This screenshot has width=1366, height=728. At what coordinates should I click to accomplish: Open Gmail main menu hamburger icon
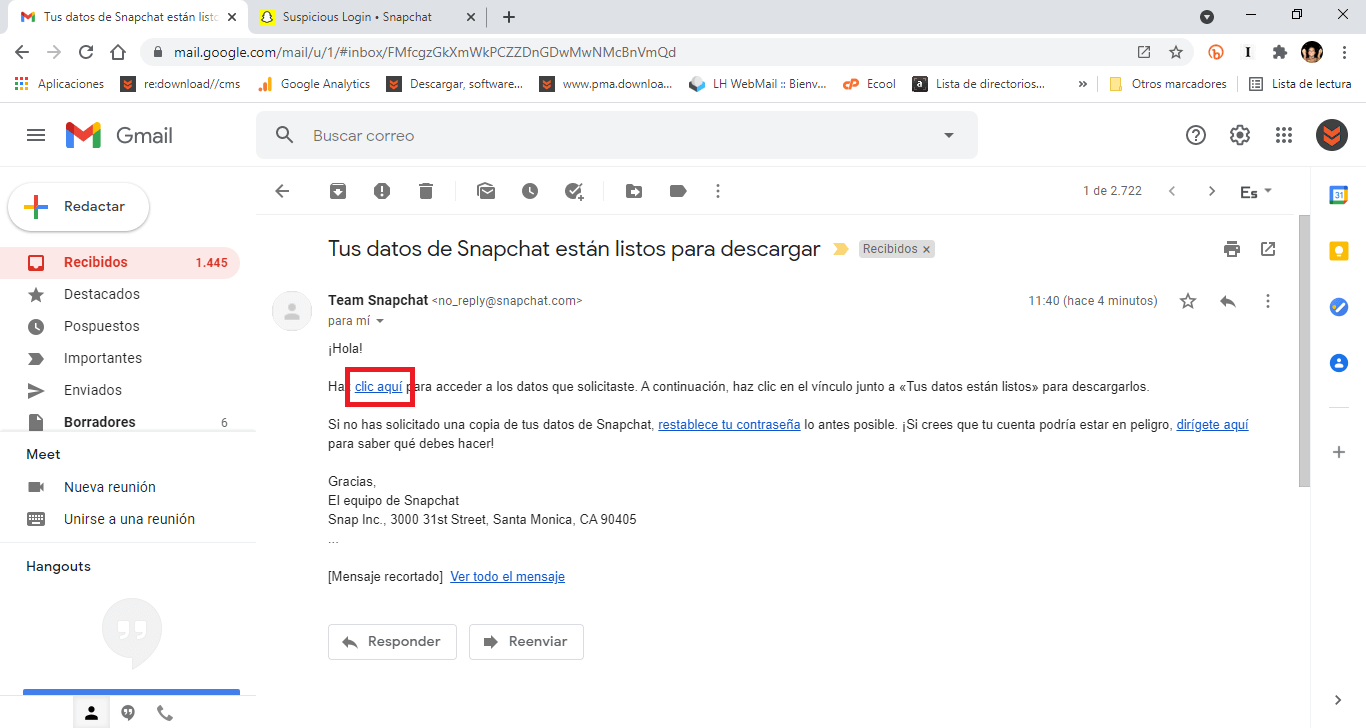36,135
